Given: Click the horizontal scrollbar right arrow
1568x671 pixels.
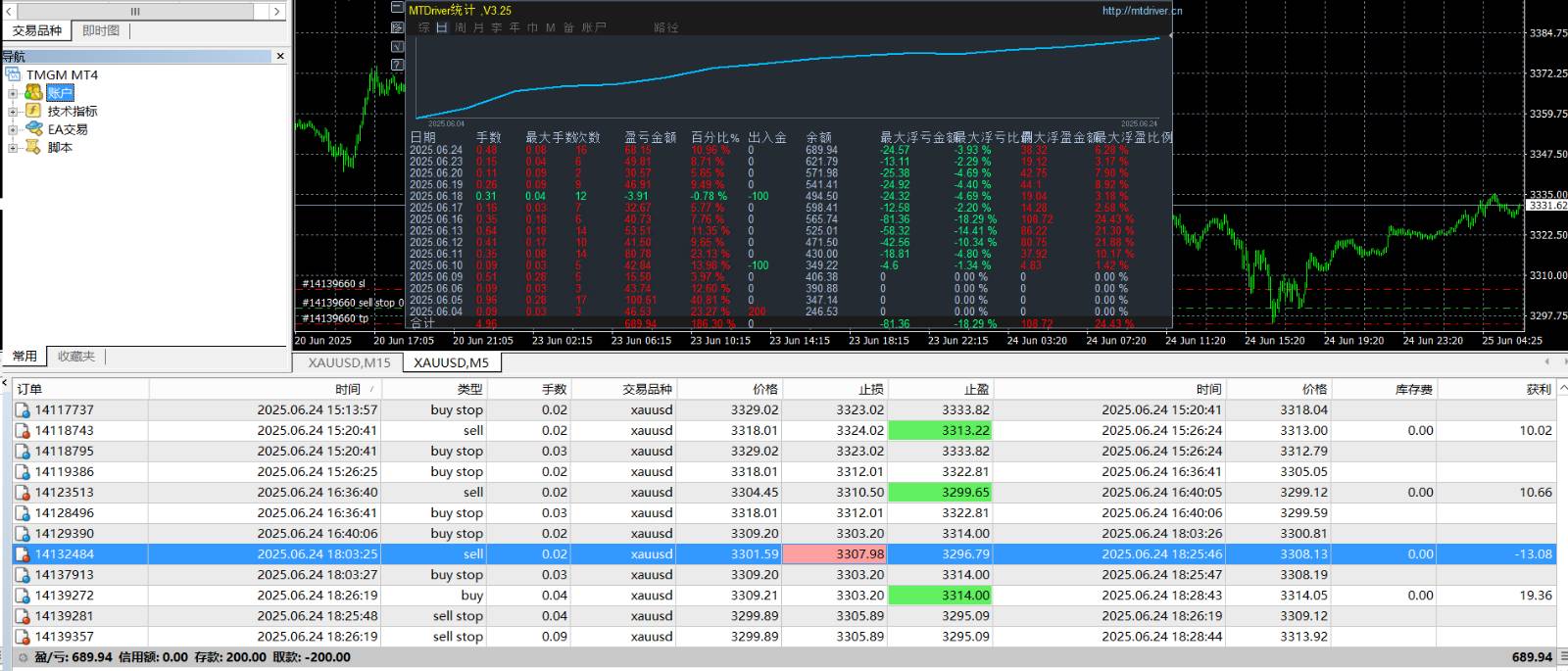Looking at the screenshot, I should coord(277,11).
